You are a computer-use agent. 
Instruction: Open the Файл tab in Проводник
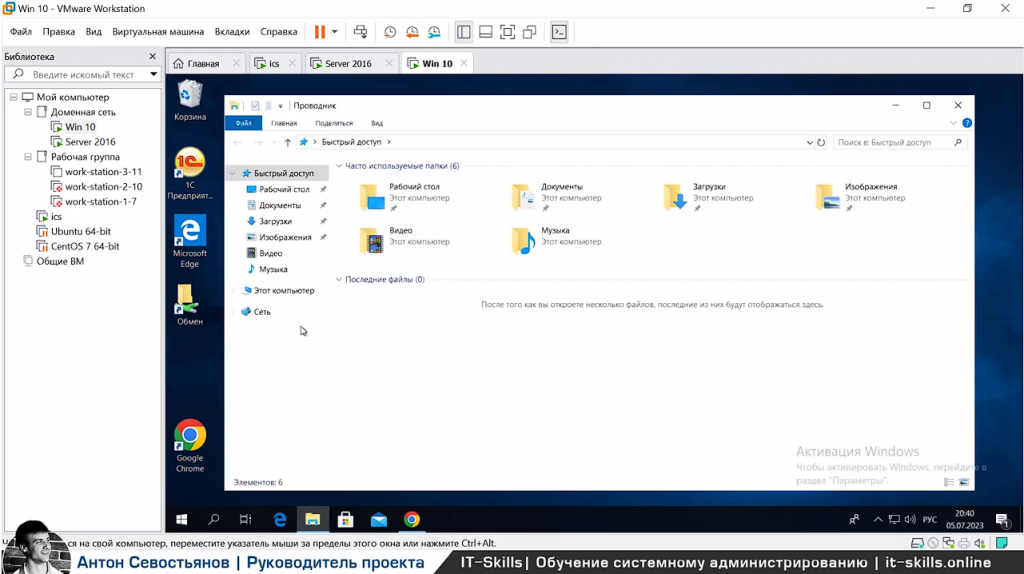[244, 123]
